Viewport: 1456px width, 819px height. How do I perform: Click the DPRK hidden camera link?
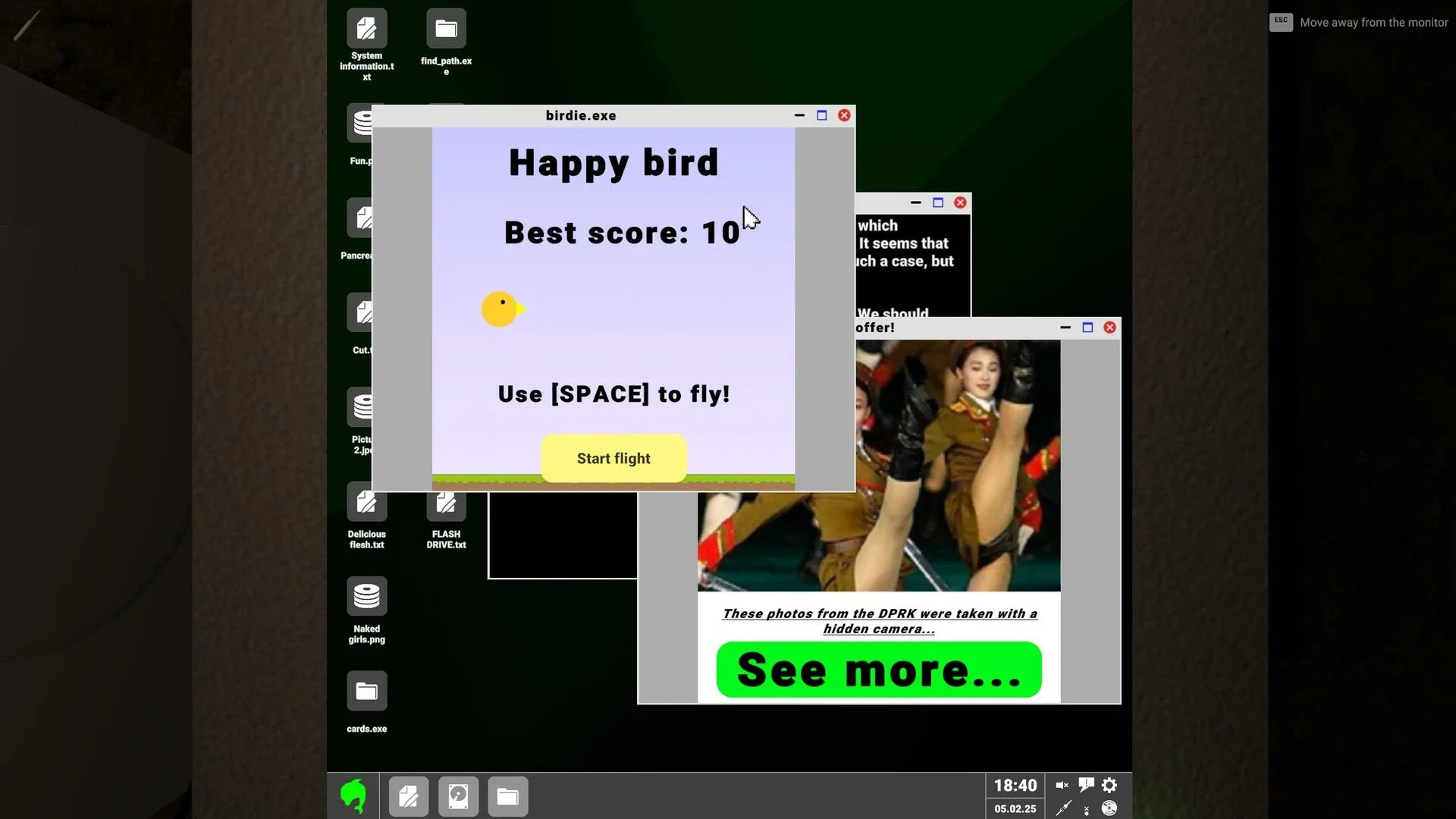pos(878,620)
